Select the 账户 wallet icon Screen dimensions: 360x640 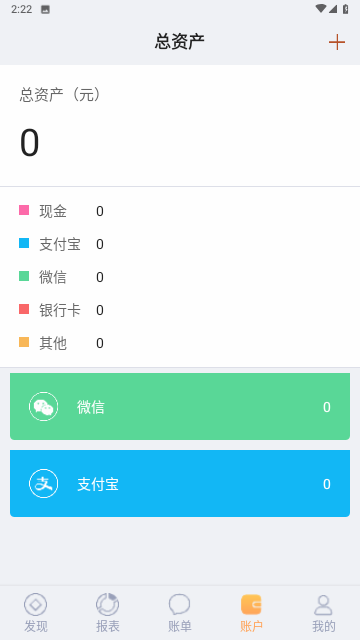pos(251,604)
